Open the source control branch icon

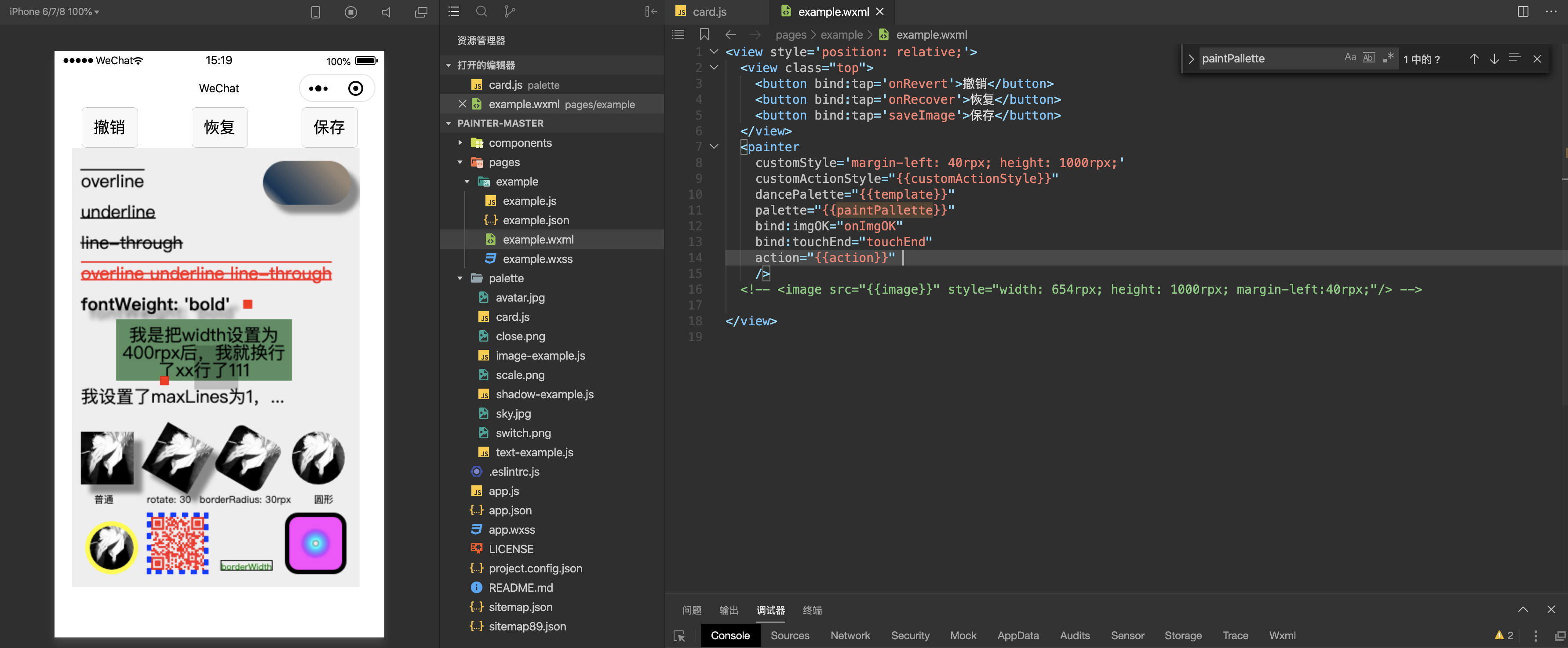510,11
